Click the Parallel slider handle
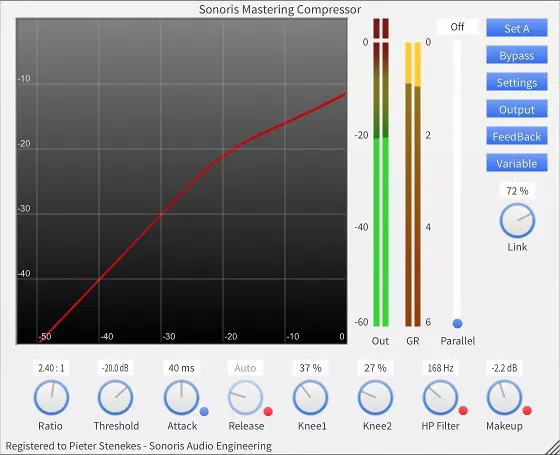The image size is (560, 455). coord(458,323)
